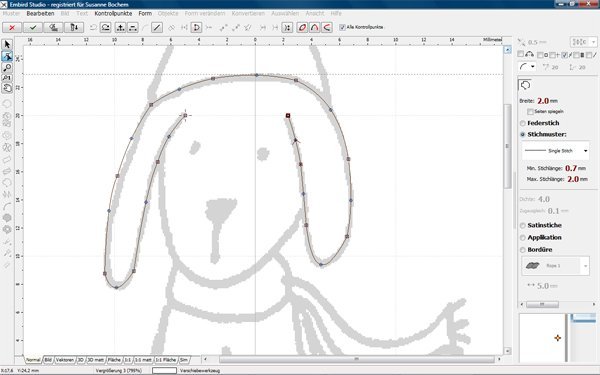Toggle the Seiten spiegeln checkbox
The width and height of the screenshot is (600, 375).
tap(530, 112)
